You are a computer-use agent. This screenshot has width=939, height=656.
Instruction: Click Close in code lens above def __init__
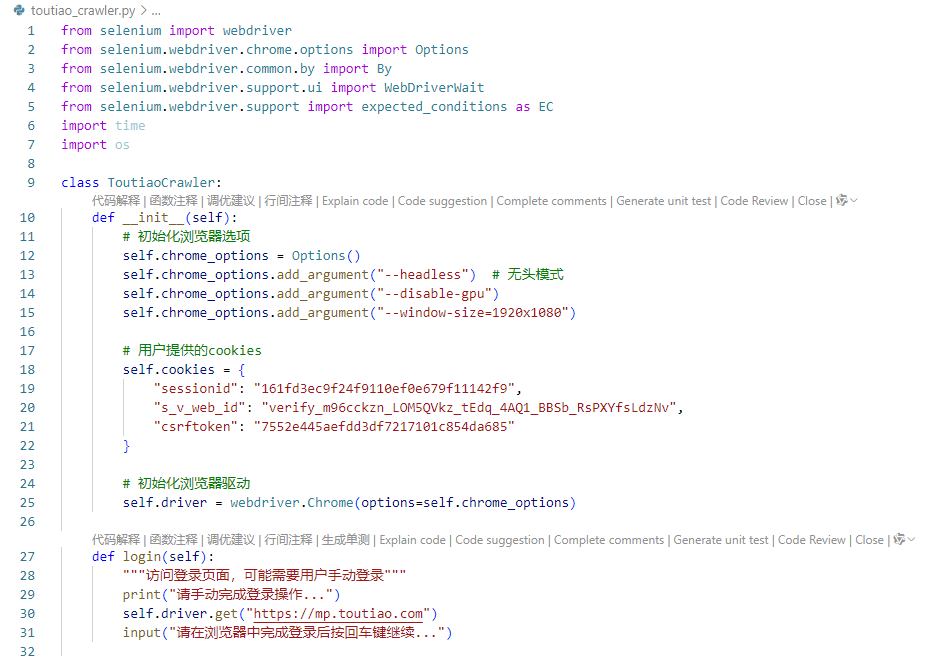point(812,201)
